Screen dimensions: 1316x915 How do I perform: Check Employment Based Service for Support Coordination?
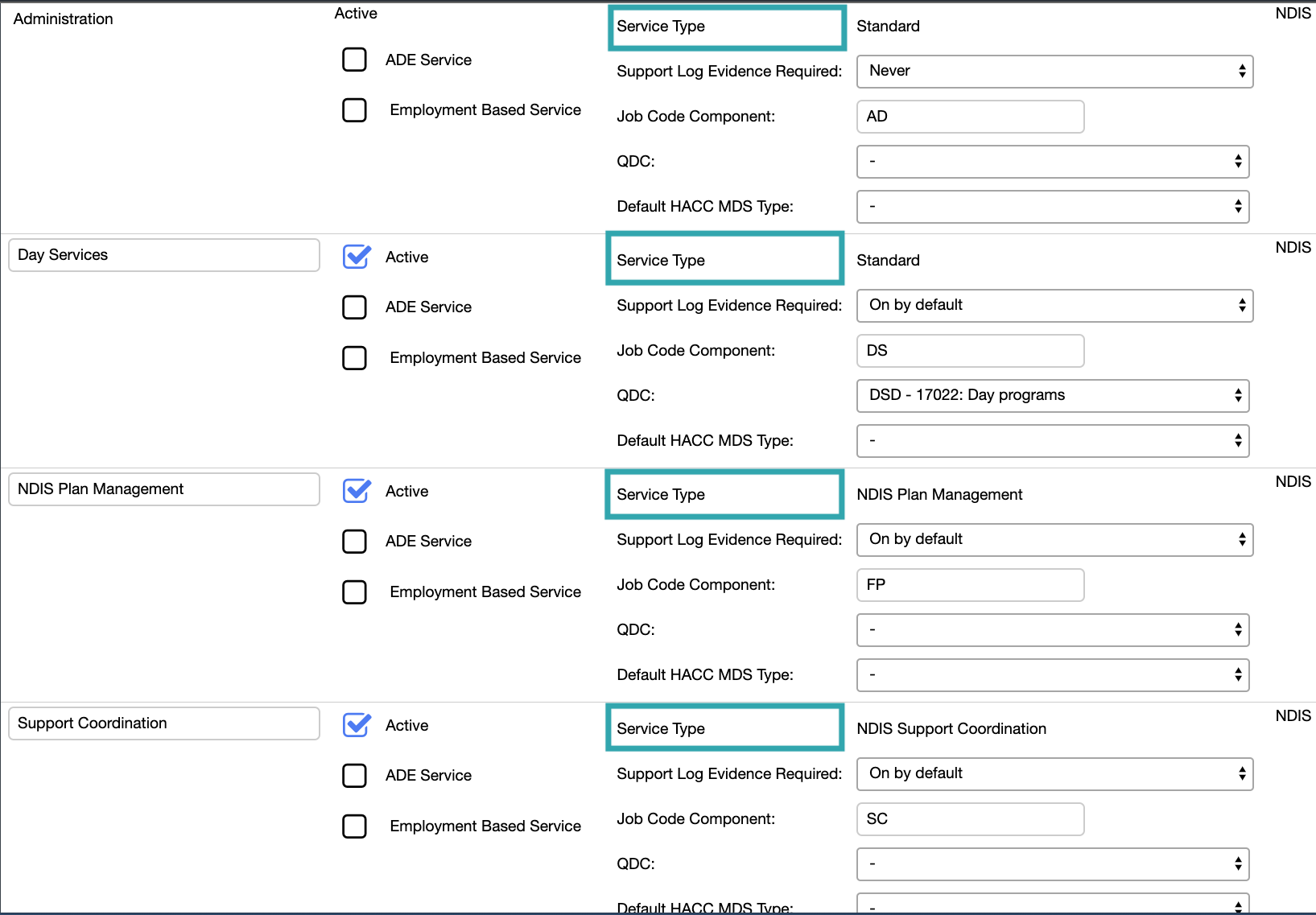pyautogui.click(x=354, y=826)
